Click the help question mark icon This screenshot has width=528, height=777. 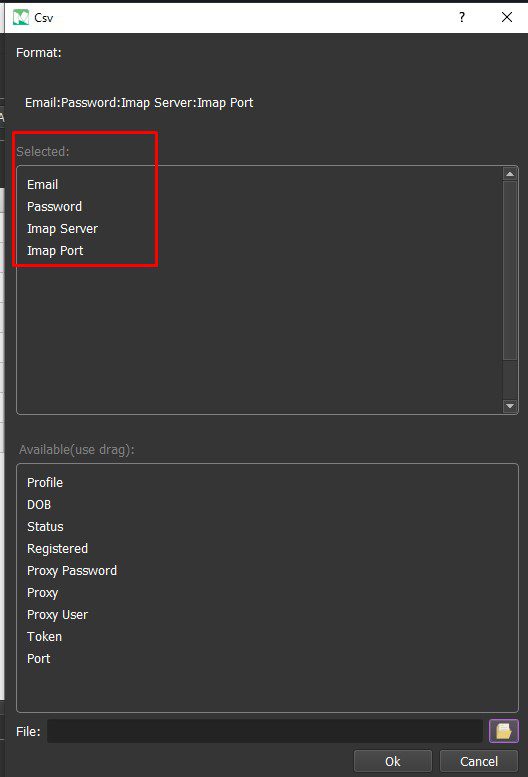(462, 17)
